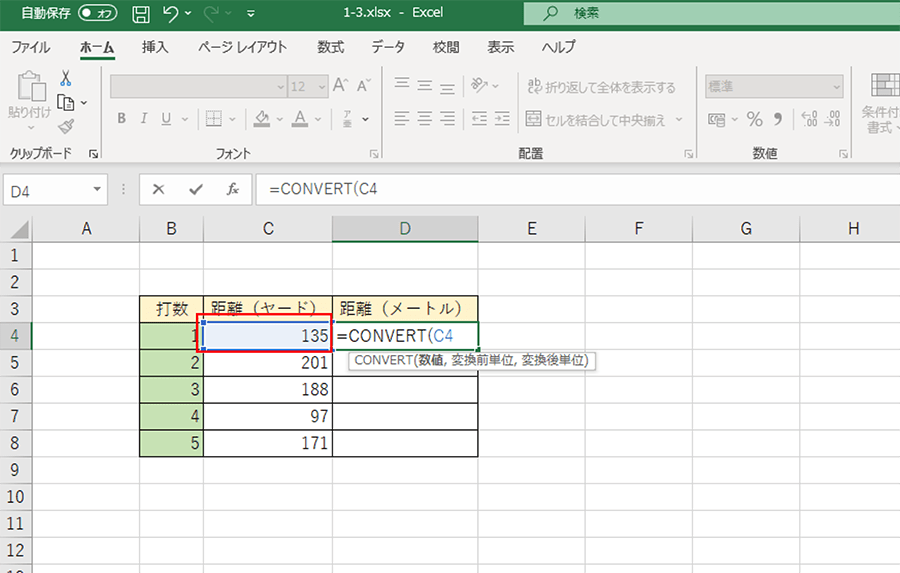Click the Decrease Font Size icon

[364, 86]
